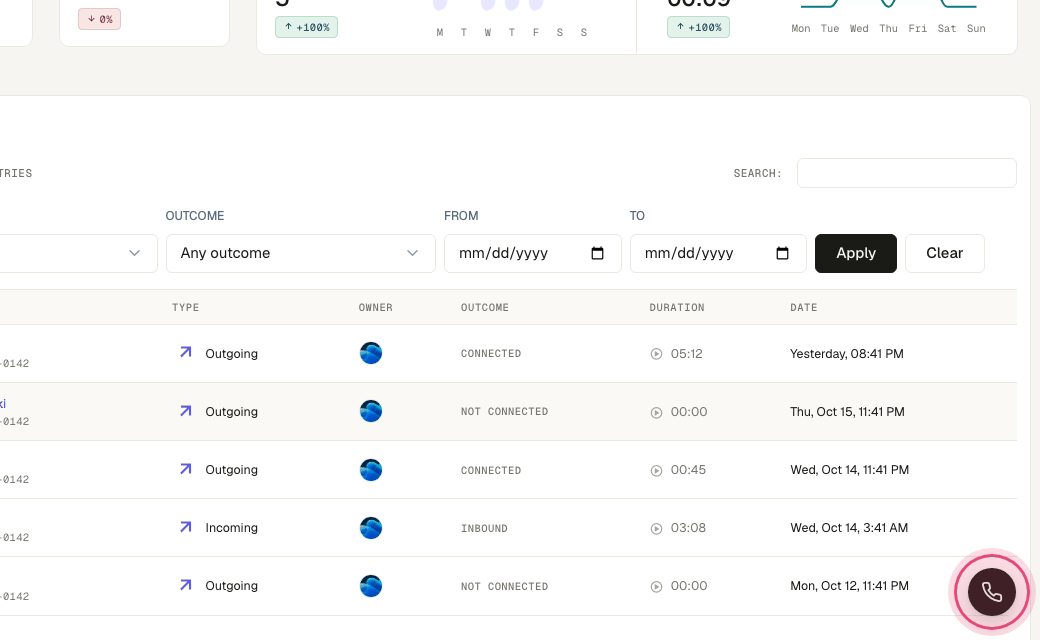
Task: Click owner avatar in Thu, Oct 15 row
Action: tap(371, 411)
